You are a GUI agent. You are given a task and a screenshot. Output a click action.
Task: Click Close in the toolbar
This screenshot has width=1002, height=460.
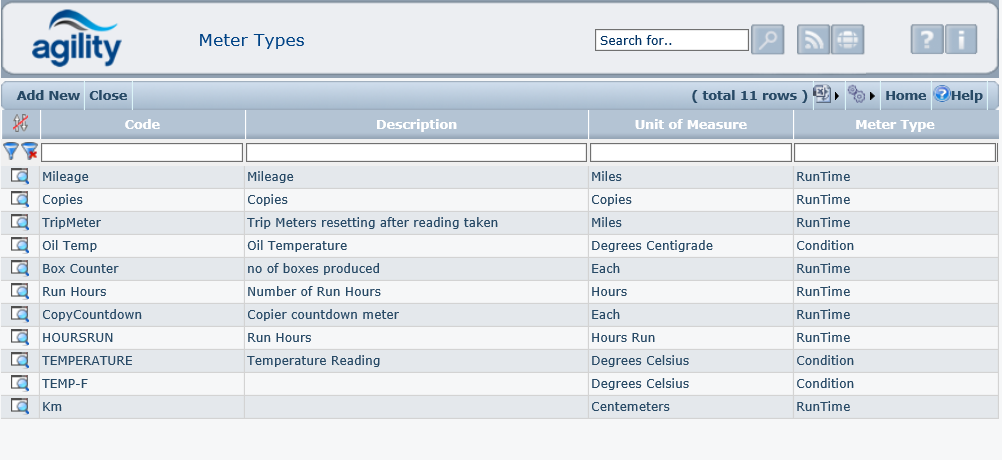coord(108,95)
